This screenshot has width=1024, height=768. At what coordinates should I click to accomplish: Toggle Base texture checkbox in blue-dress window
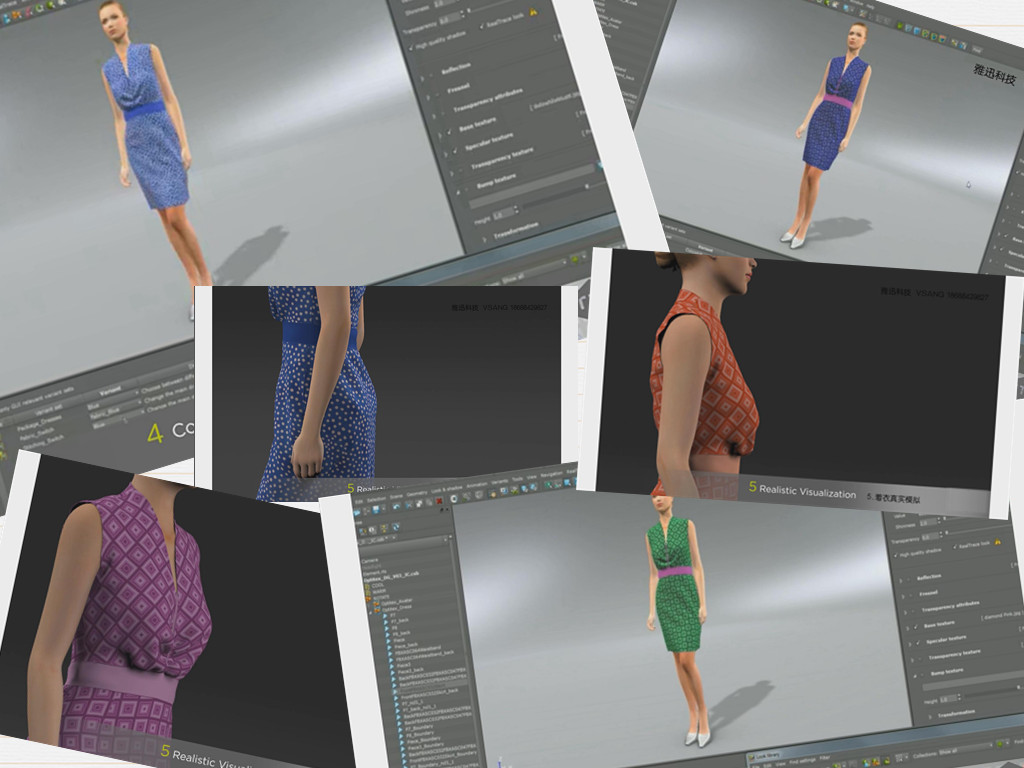point(449,132)
